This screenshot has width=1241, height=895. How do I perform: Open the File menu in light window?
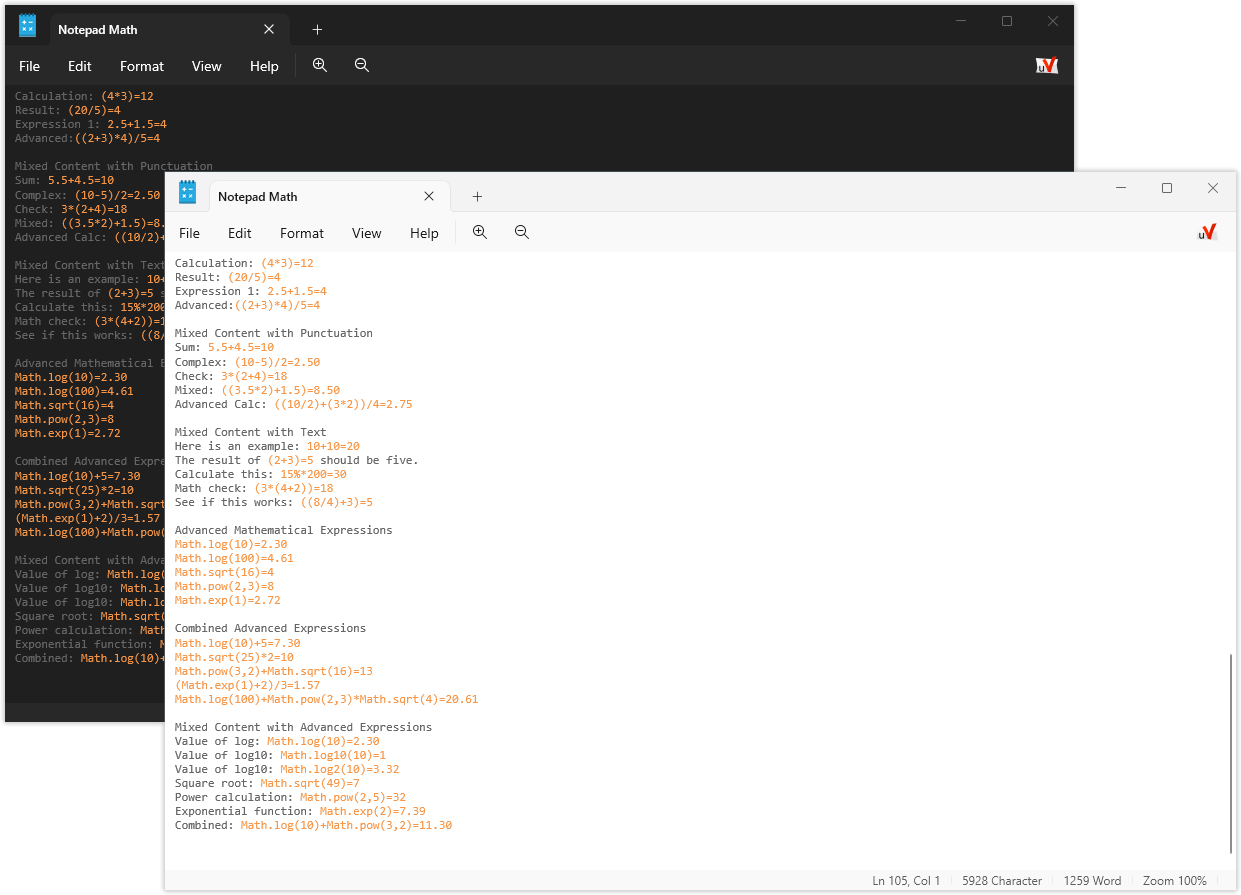pyautogui.click(x=189, y=233)
